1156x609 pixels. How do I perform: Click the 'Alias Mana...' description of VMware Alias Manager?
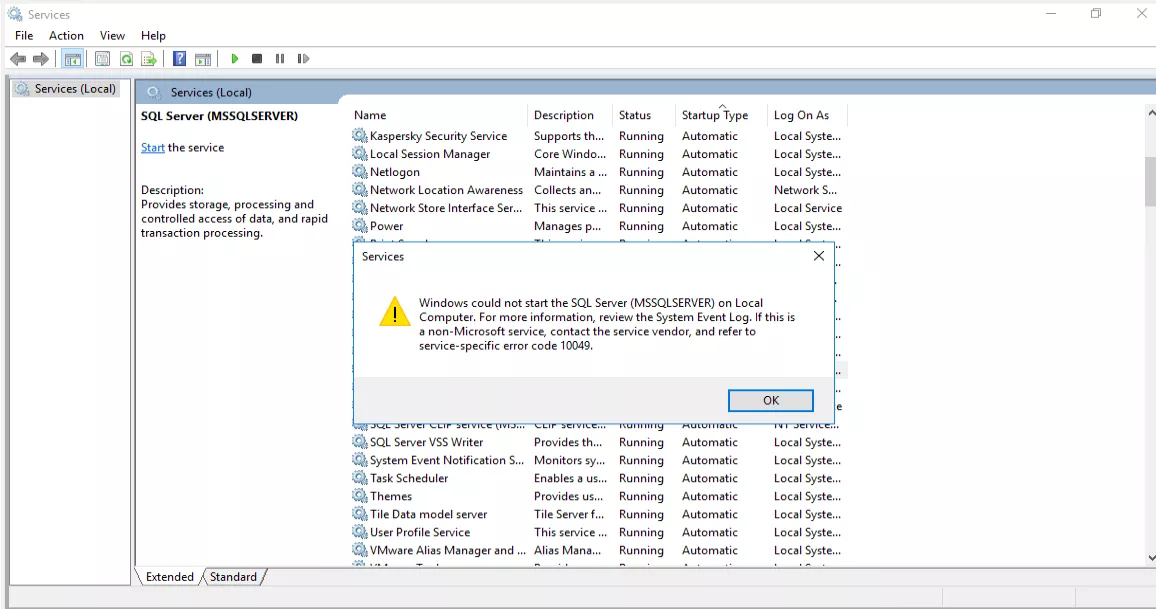click(568, 550)
